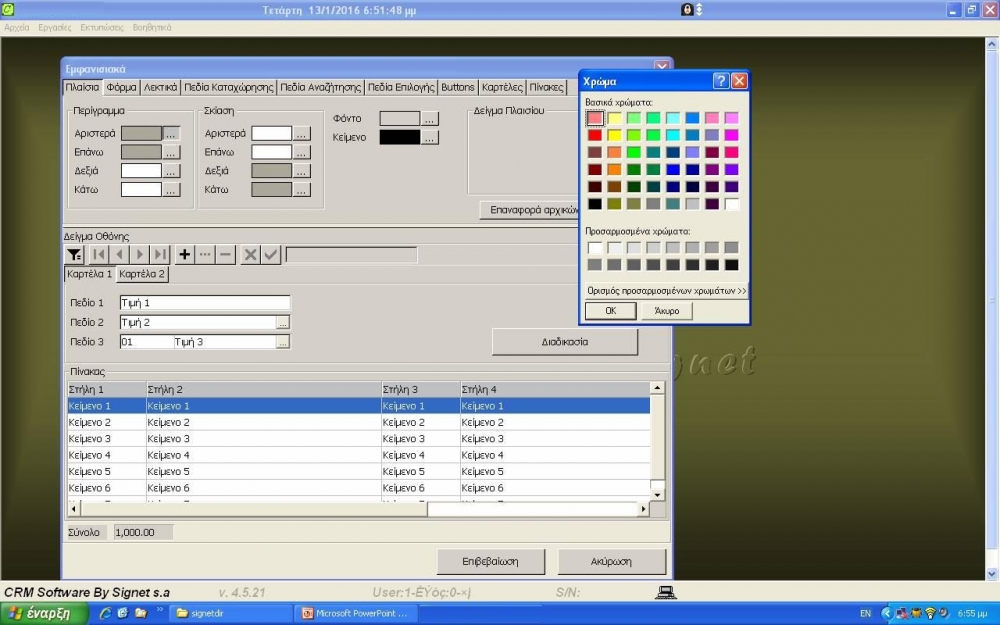Open color picker for Σκίαση Αριστερά
The image size is (1000, 625).
point(302,133)
